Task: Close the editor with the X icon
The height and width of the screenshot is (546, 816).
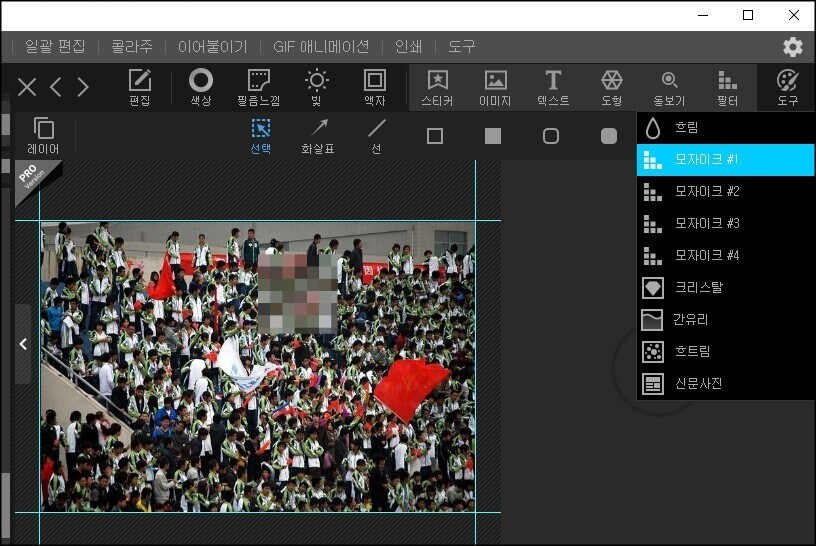Action: click(27, 87)
